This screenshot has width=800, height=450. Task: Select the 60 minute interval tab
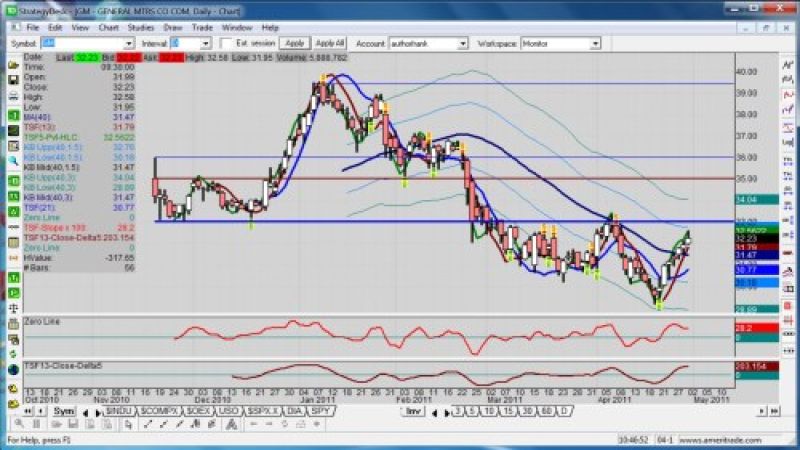pos(546,411)
